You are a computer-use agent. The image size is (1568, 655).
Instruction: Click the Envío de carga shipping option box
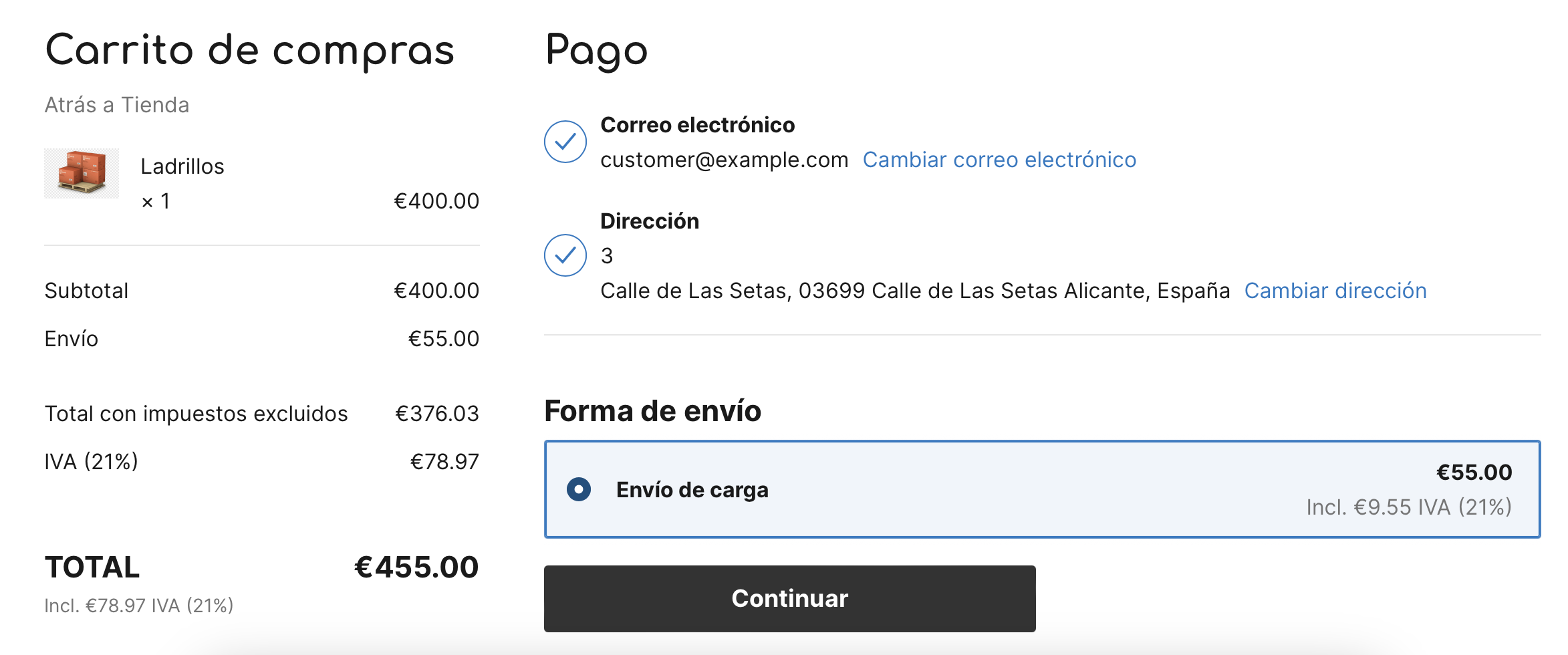(1042, 489)
